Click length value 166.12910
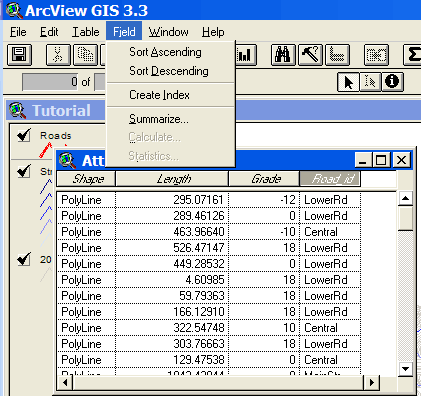This screenshot has height=396, width=421. point(199,312)
